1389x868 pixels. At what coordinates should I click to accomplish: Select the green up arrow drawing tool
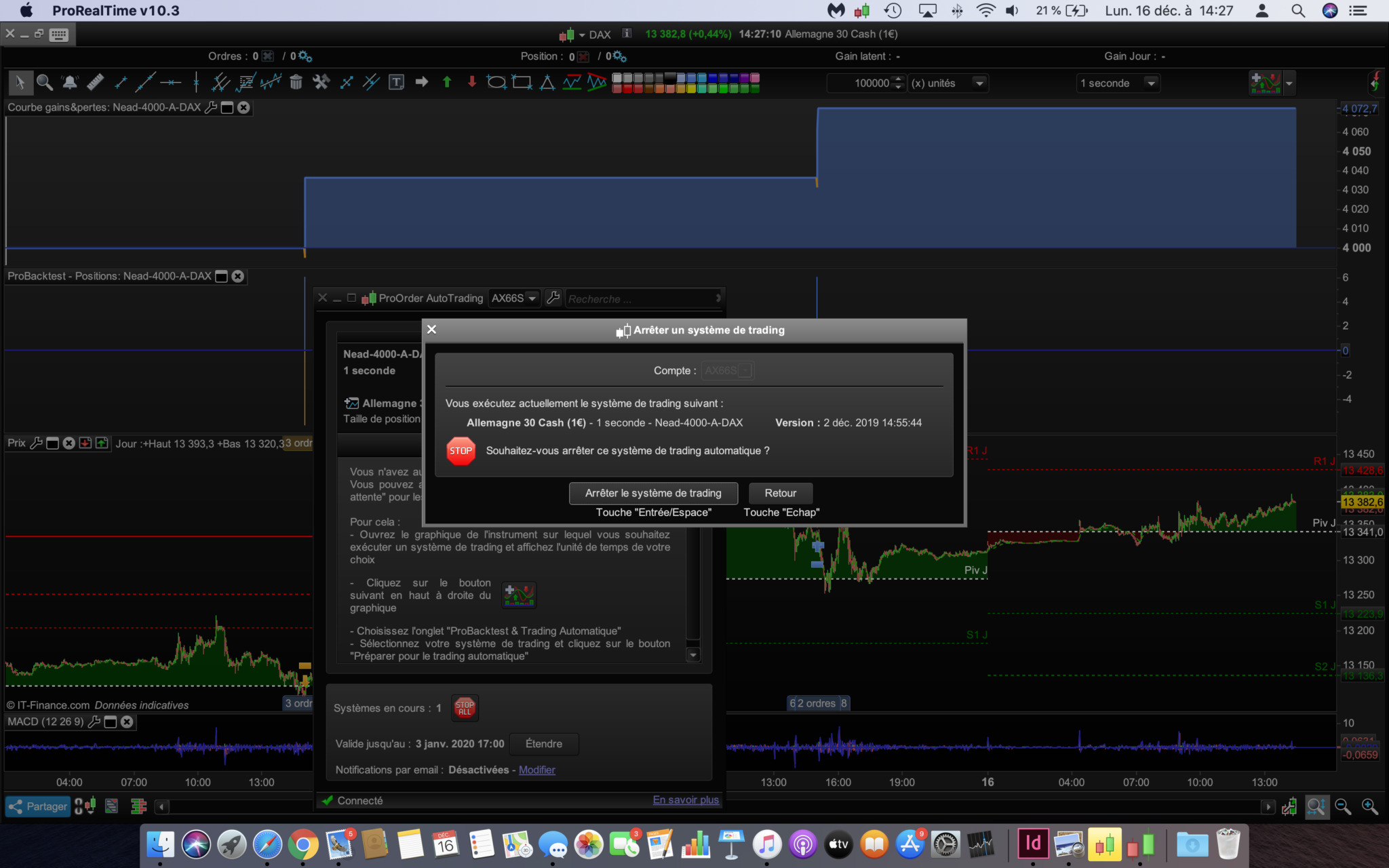pos(447,83)
